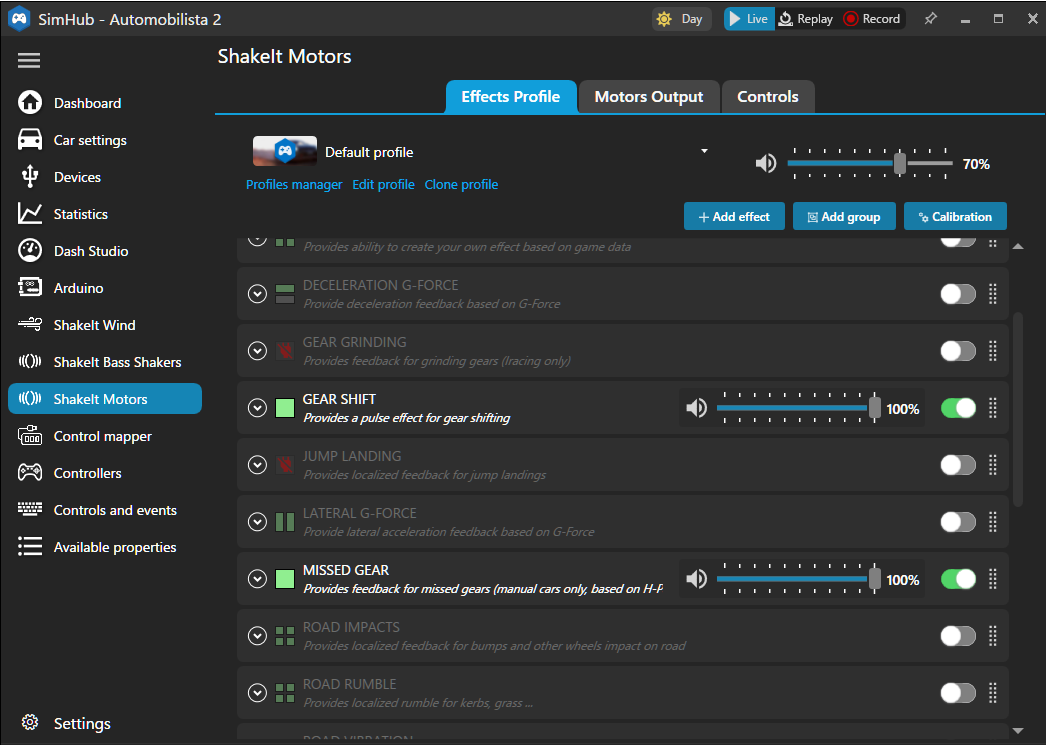Click the Lateral G-Force motor layout icon
The height and width of the screenshot is (745, 1046).
point(285,522)
